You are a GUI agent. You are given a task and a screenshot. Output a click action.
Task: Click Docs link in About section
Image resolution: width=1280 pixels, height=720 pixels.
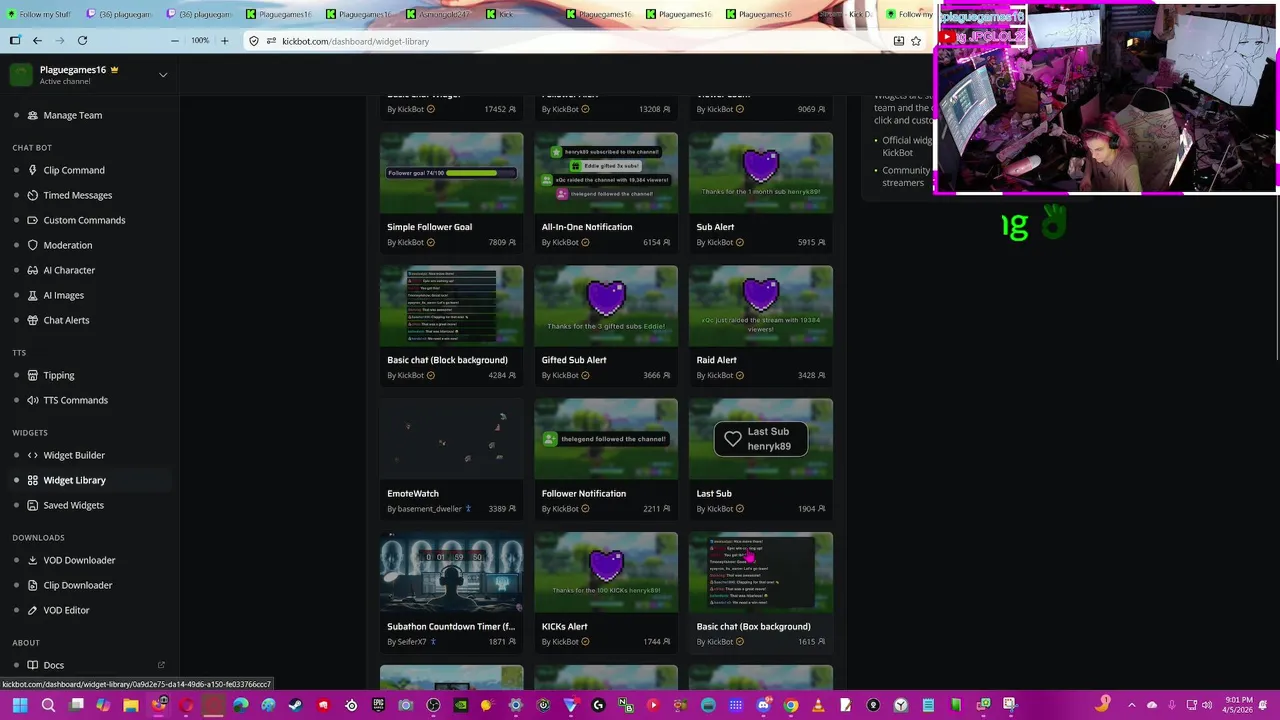53,665
